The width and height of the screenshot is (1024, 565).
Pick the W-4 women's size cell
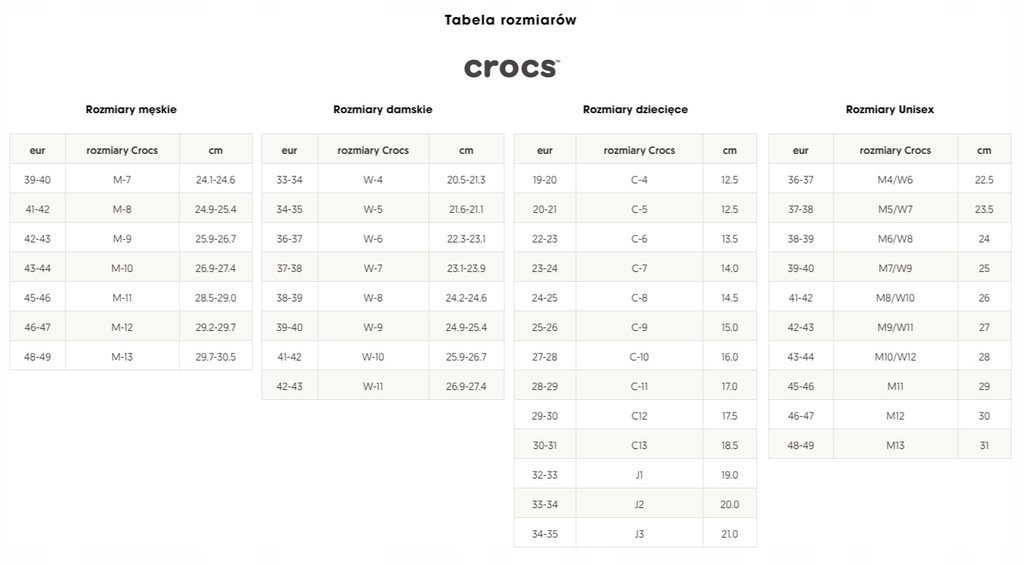[x=373, y=179]
